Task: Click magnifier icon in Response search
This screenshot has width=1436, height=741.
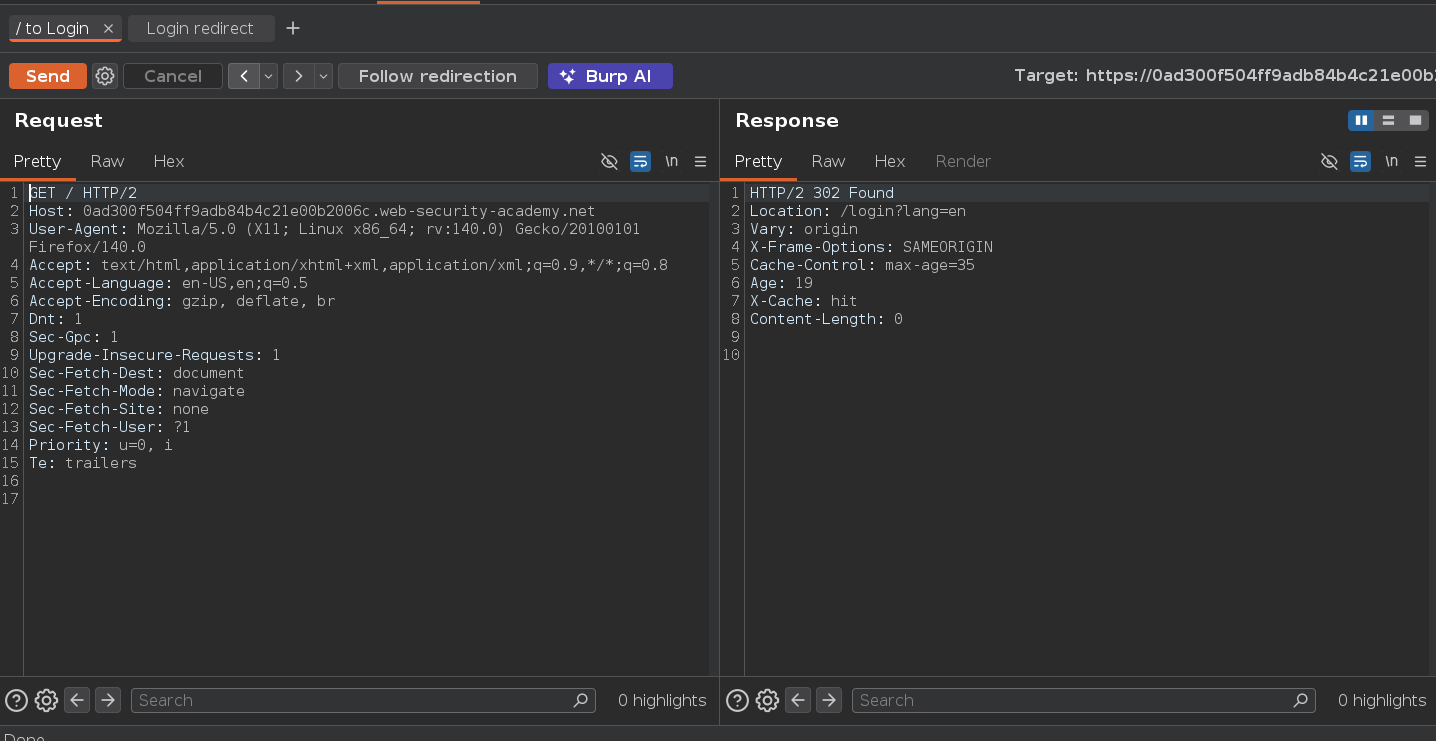Action: pyautogui.click(x=1301, y=700)
